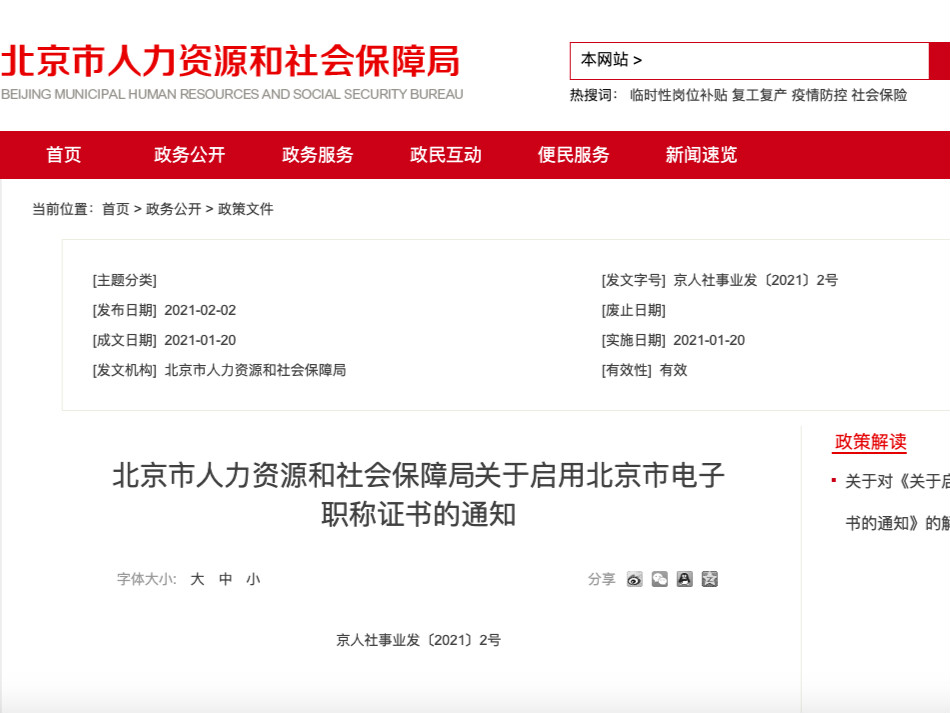Click the article title 关于启用北京市电子职称证书的通知
Viewport: 950px width, 713px height.
(x=419, y=495)
